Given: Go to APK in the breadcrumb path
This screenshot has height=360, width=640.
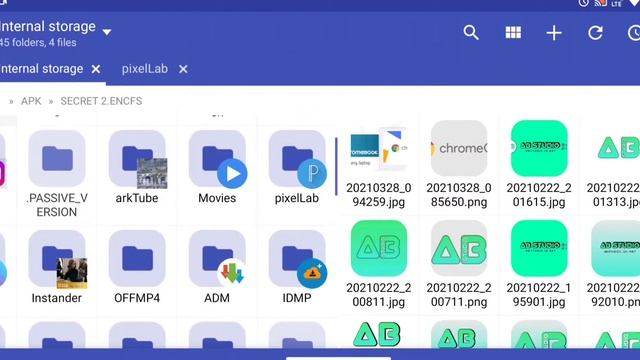Looking at the screenshot, I should pyautogui.click(x=31, y=101).
